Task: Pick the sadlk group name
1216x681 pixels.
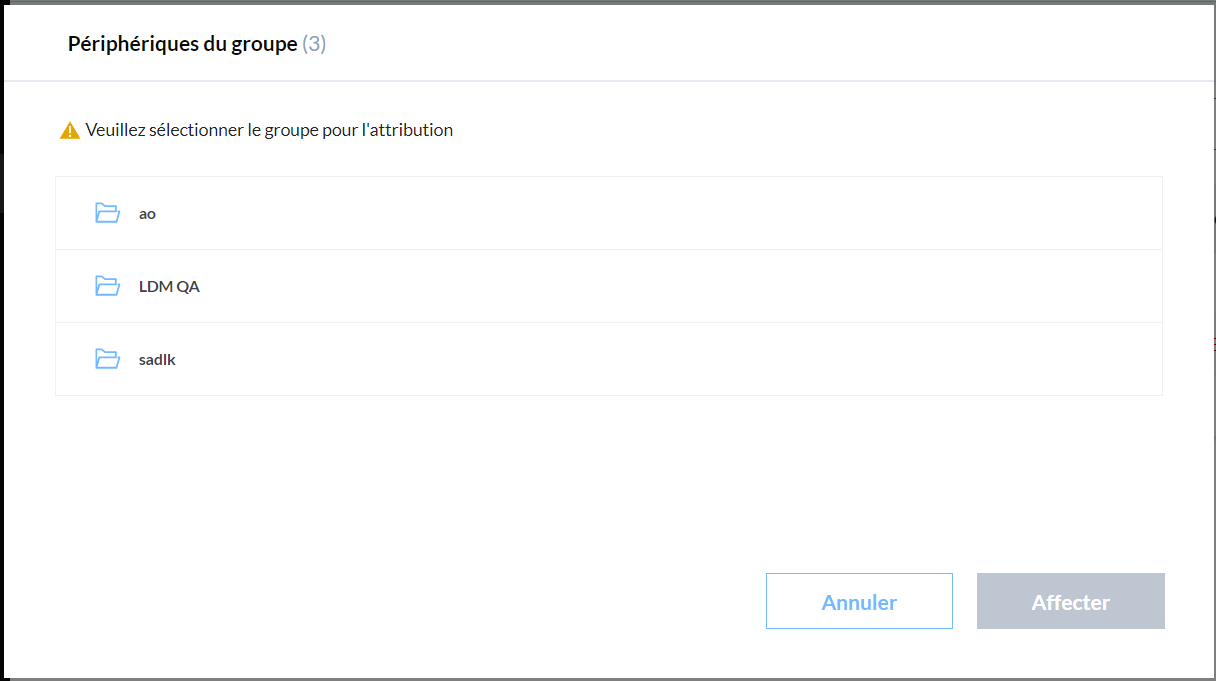Action: [157, 360]
